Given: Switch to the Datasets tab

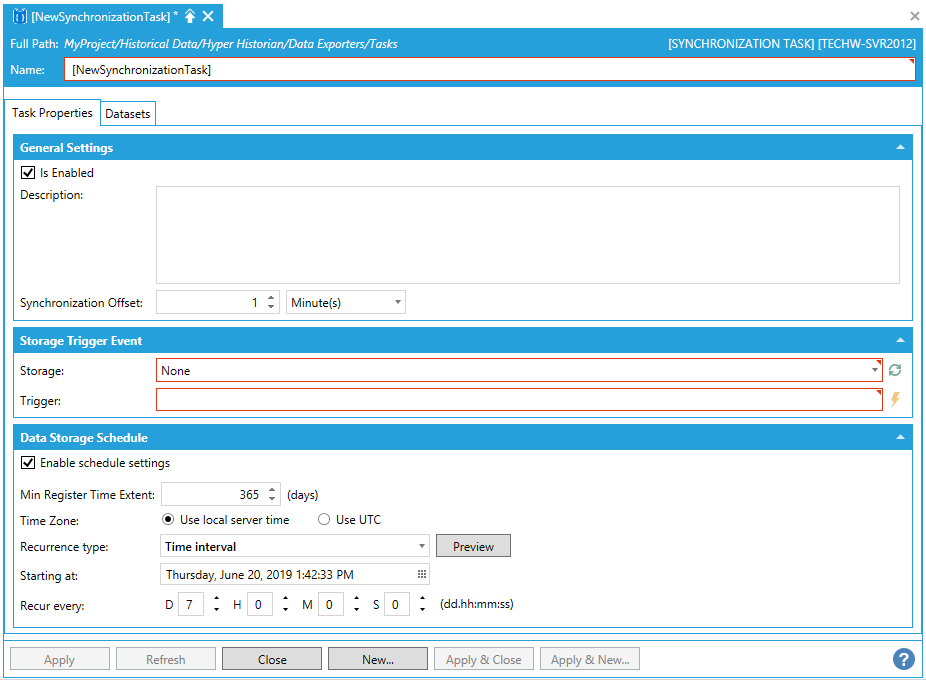Looking at the screenshot, I should coord(128,114).
